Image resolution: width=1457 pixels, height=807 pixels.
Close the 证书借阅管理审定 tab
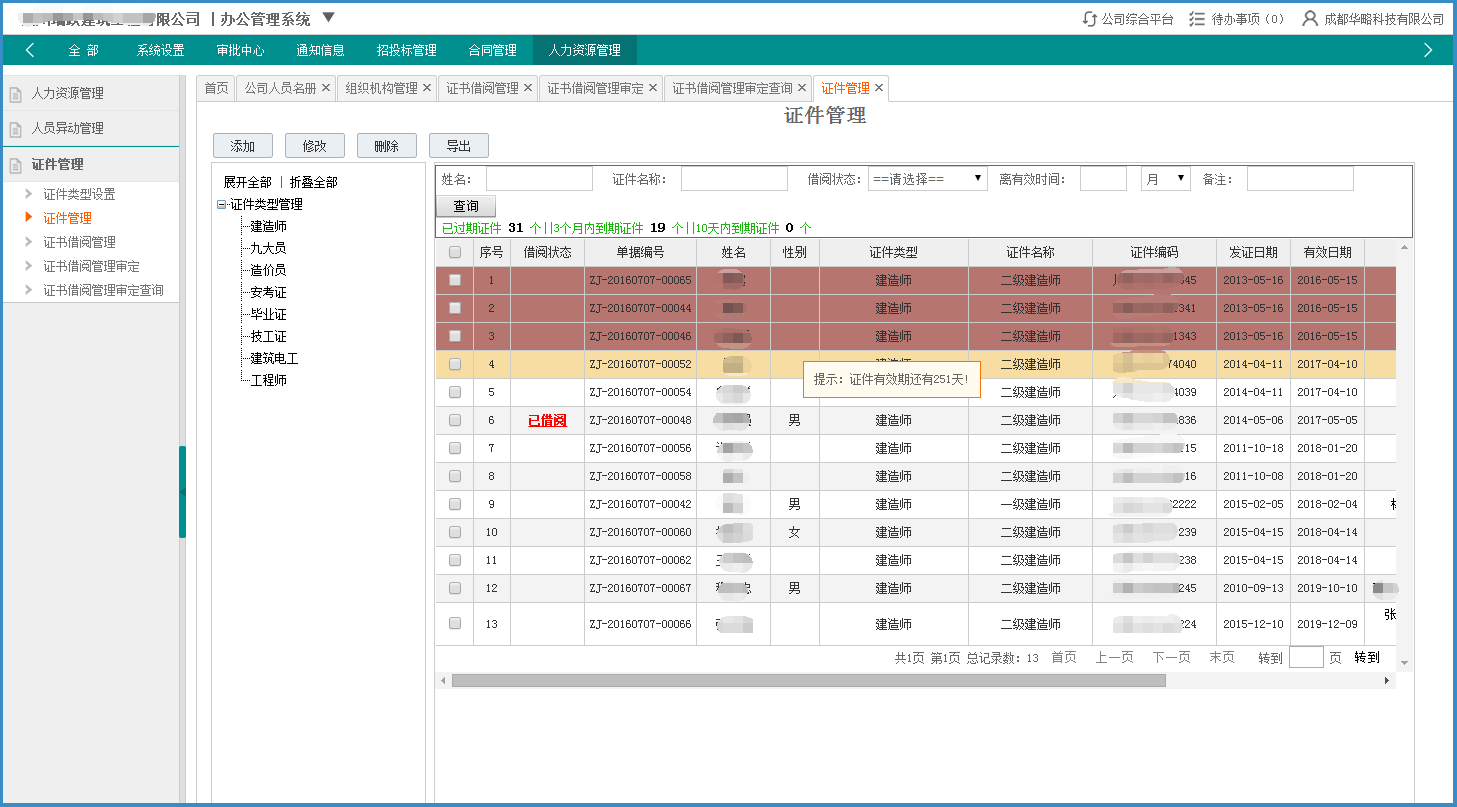coord(653,88)
